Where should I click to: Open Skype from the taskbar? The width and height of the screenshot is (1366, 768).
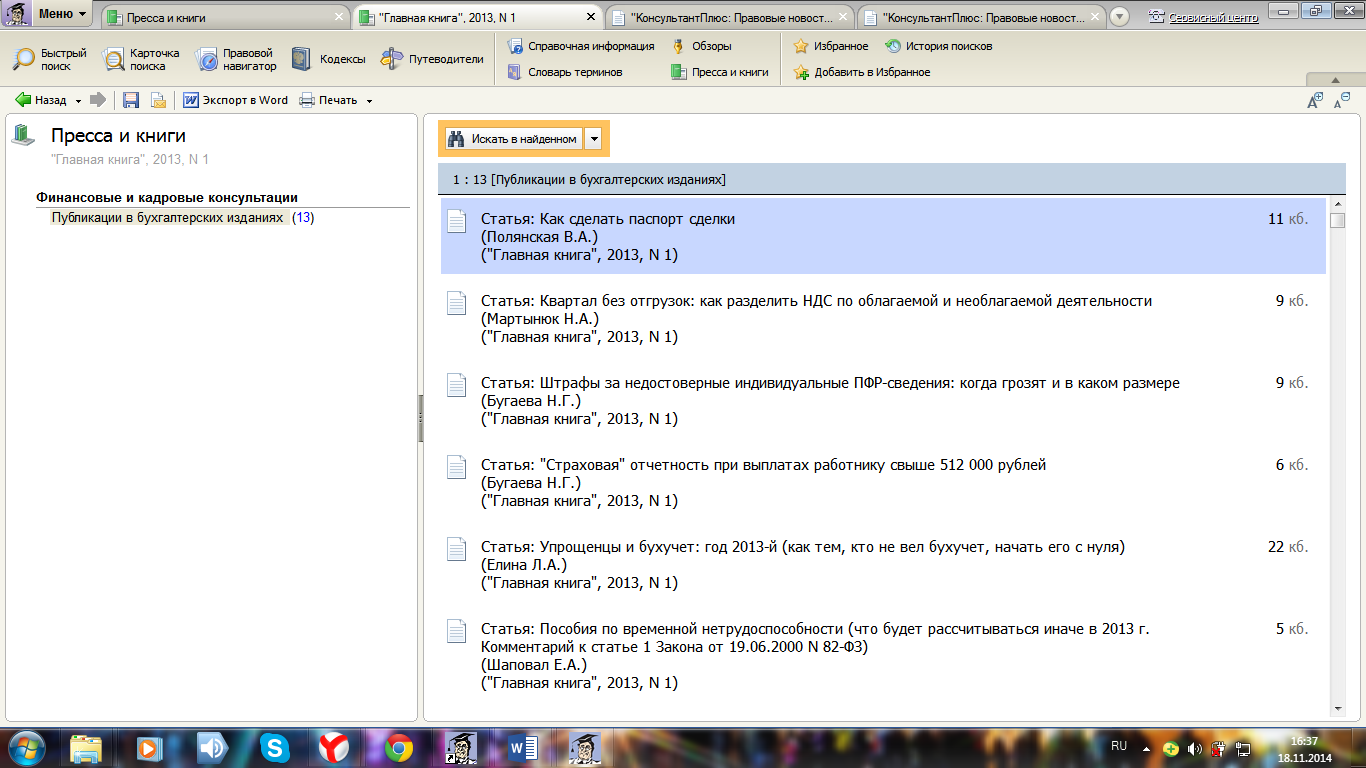[275, 748]
